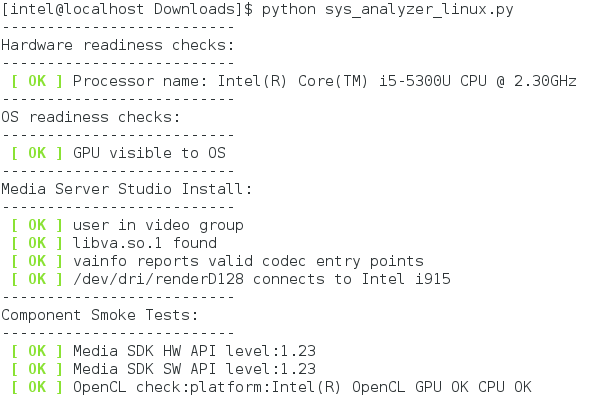Click the Hardware readiness checks heading
The width and height of the screenshot is (591, 398).
[118, 45]
